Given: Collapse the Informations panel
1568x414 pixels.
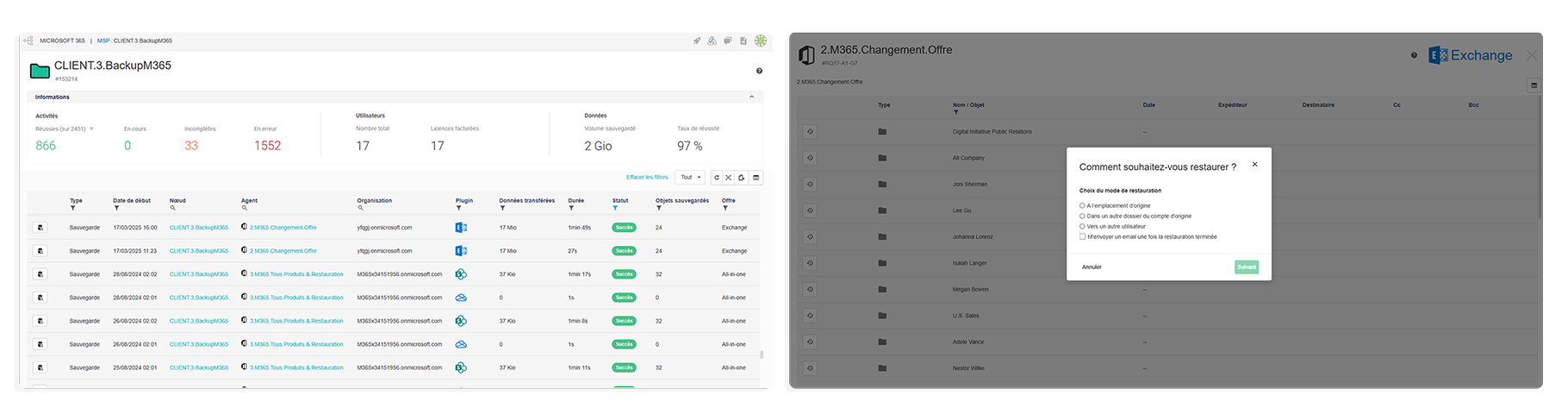Looking at the screenshot, I should 751,97.
